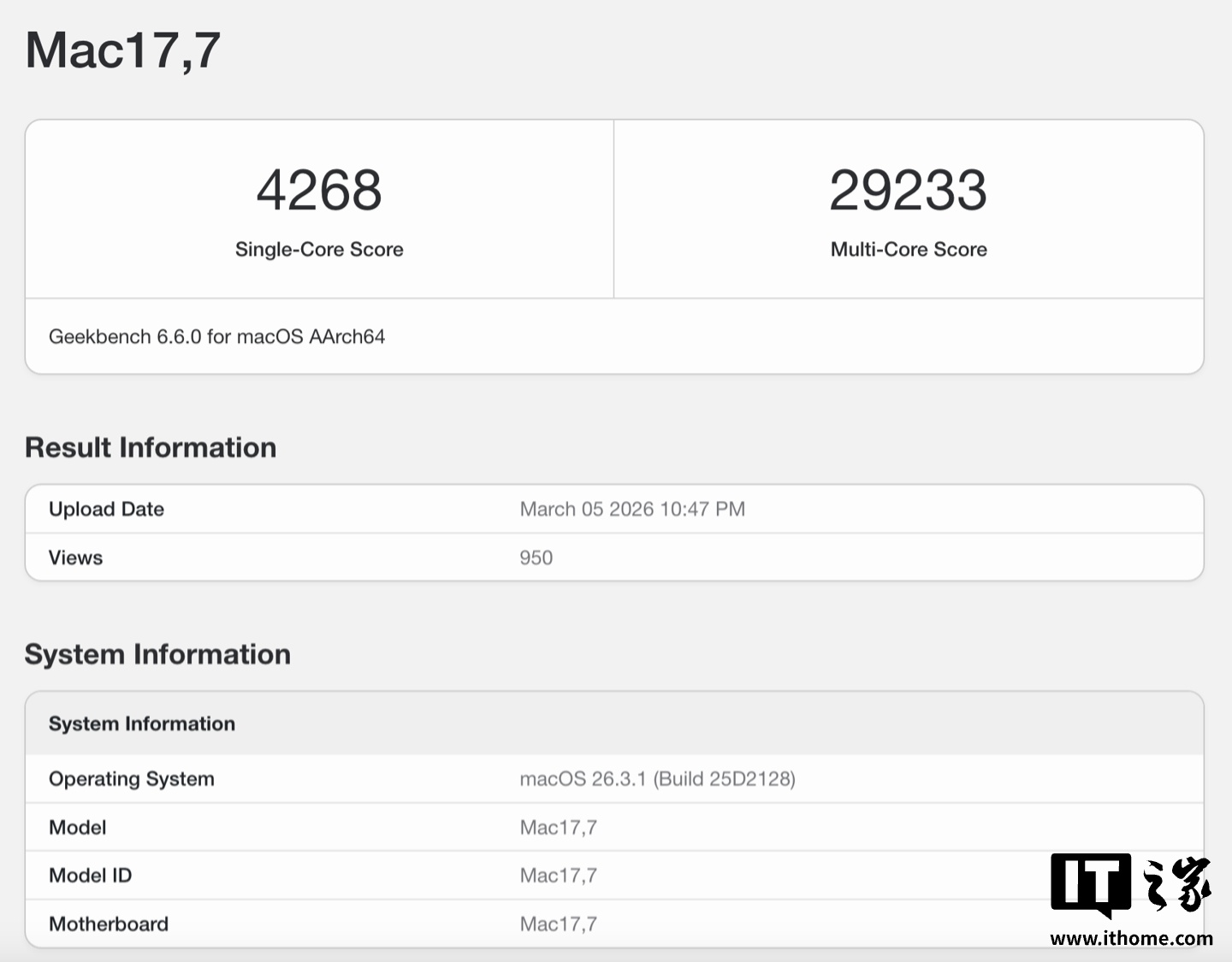Select the 29233 multi-core score number
The width and height of the screenshot is (1232, 962).
click(908, 190)
